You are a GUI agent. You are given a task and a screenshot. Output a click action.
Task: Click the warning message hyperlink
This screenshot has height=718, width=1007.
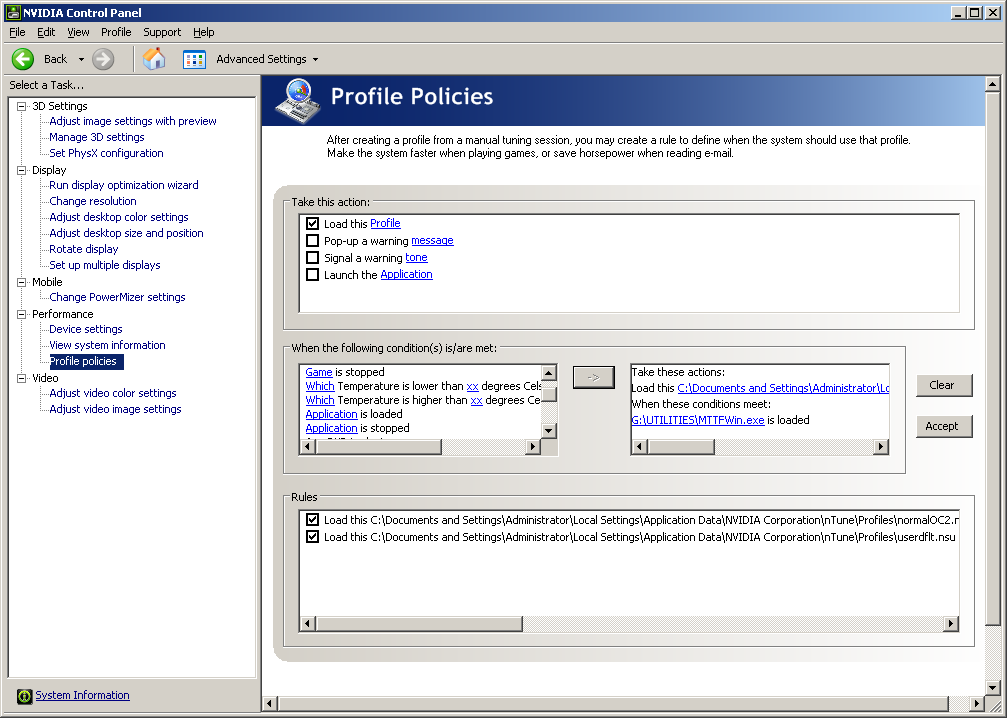(x=432, y=241)
